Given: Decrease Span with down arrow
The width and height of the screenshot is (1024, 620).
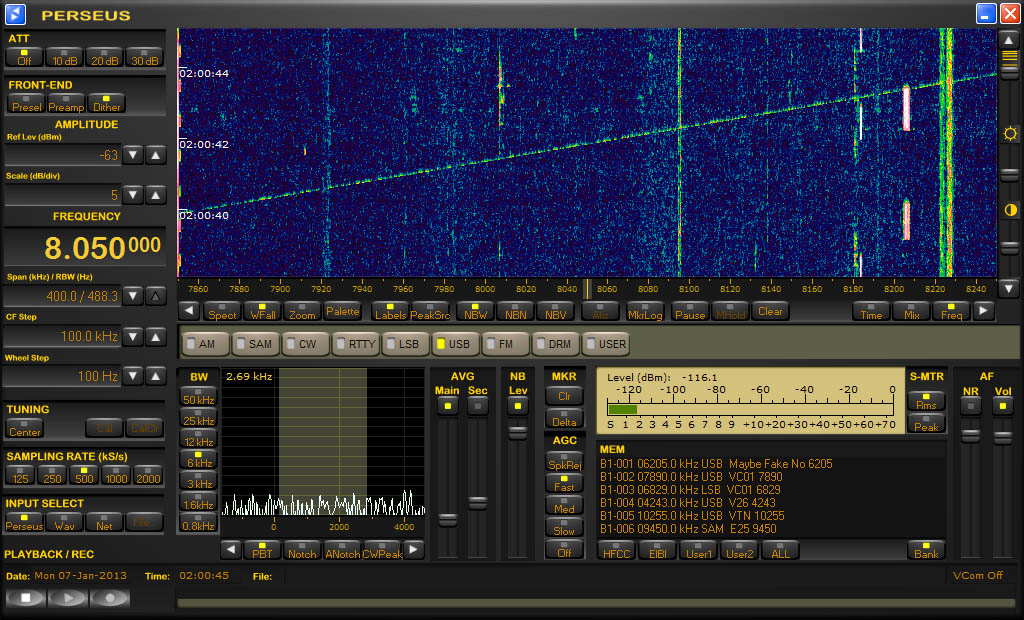Looking at the screenshot, I should point(133,296).
